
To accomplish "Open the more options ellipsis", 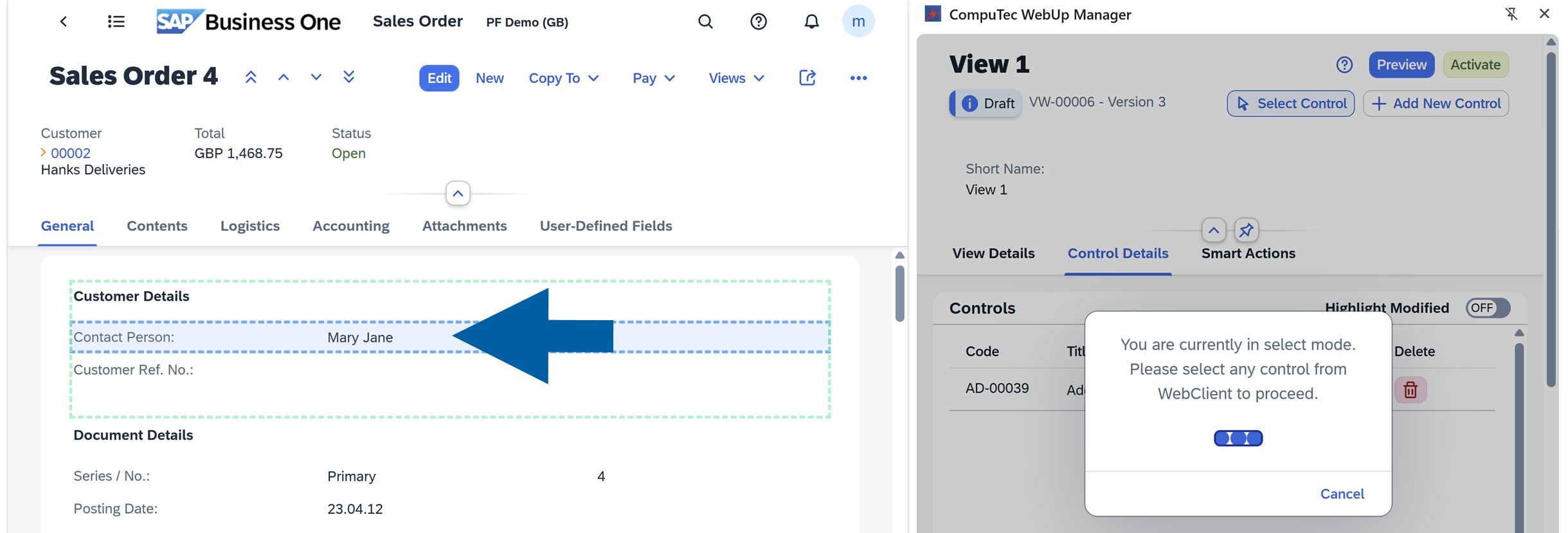I will pyautogui.click(x=858, y=78).
